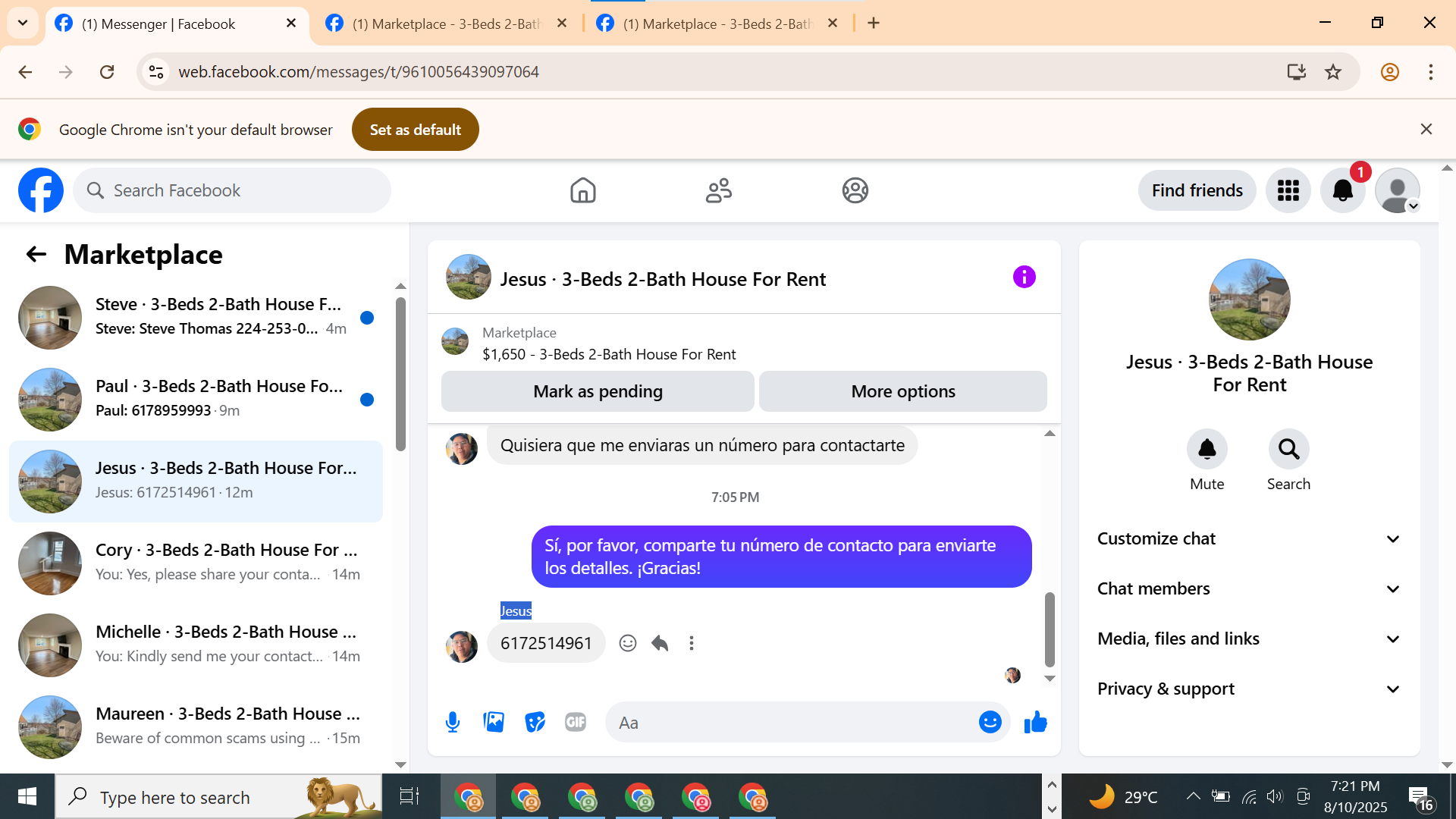Image resolution: width=1456 pixels, height=819 pixels.
Task: Switch to second Marketplace browser tab
Action: coord(717,24)
